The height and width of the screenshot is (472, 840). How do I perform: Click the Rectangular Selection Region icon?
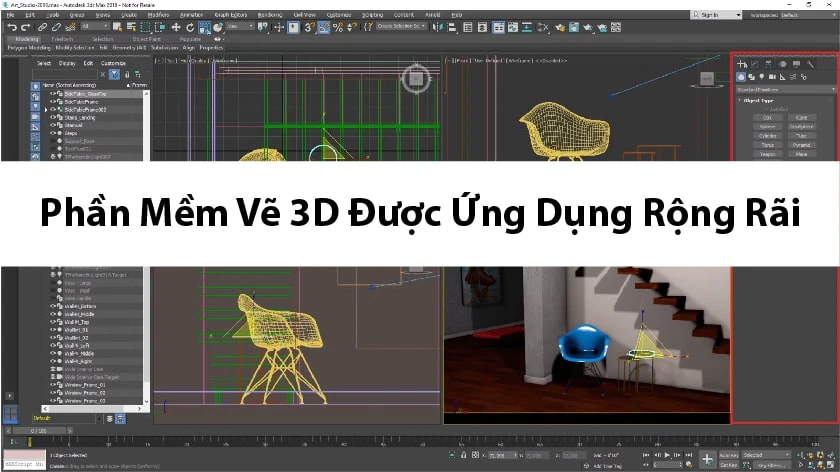click(145, 27)
